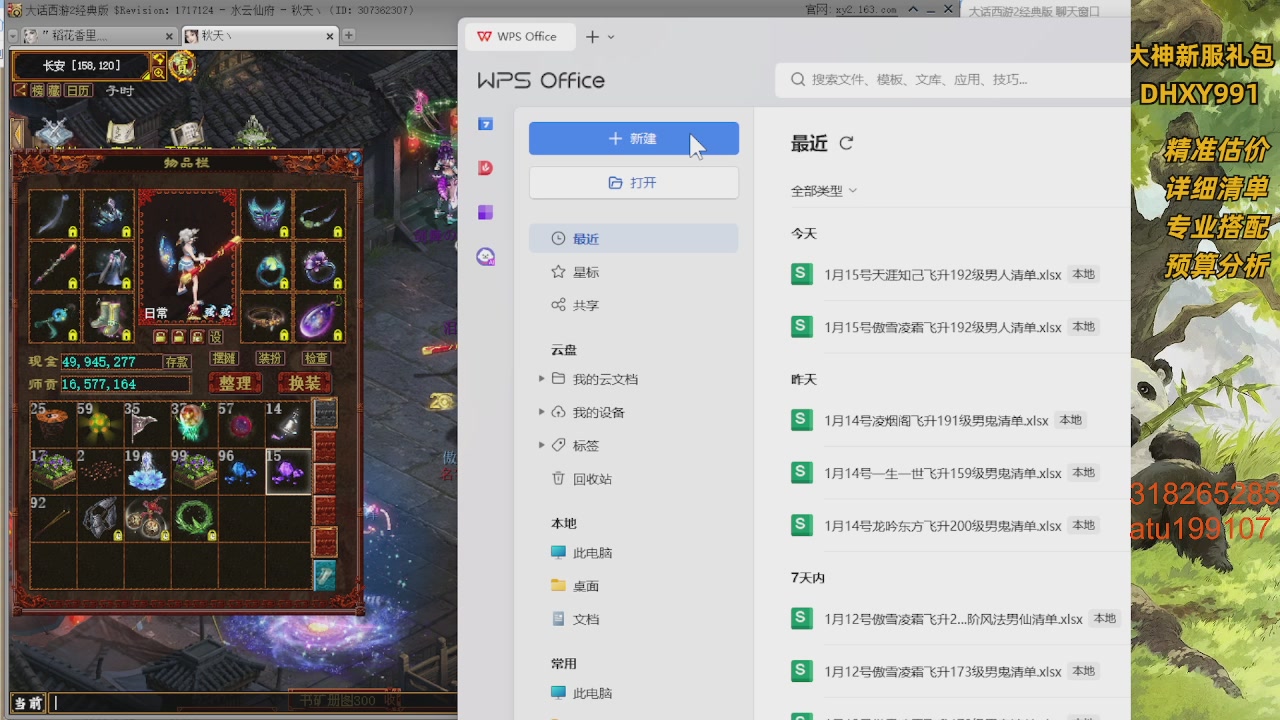
Task: Select the red spear weapon slot
Action: coord(54,266)
